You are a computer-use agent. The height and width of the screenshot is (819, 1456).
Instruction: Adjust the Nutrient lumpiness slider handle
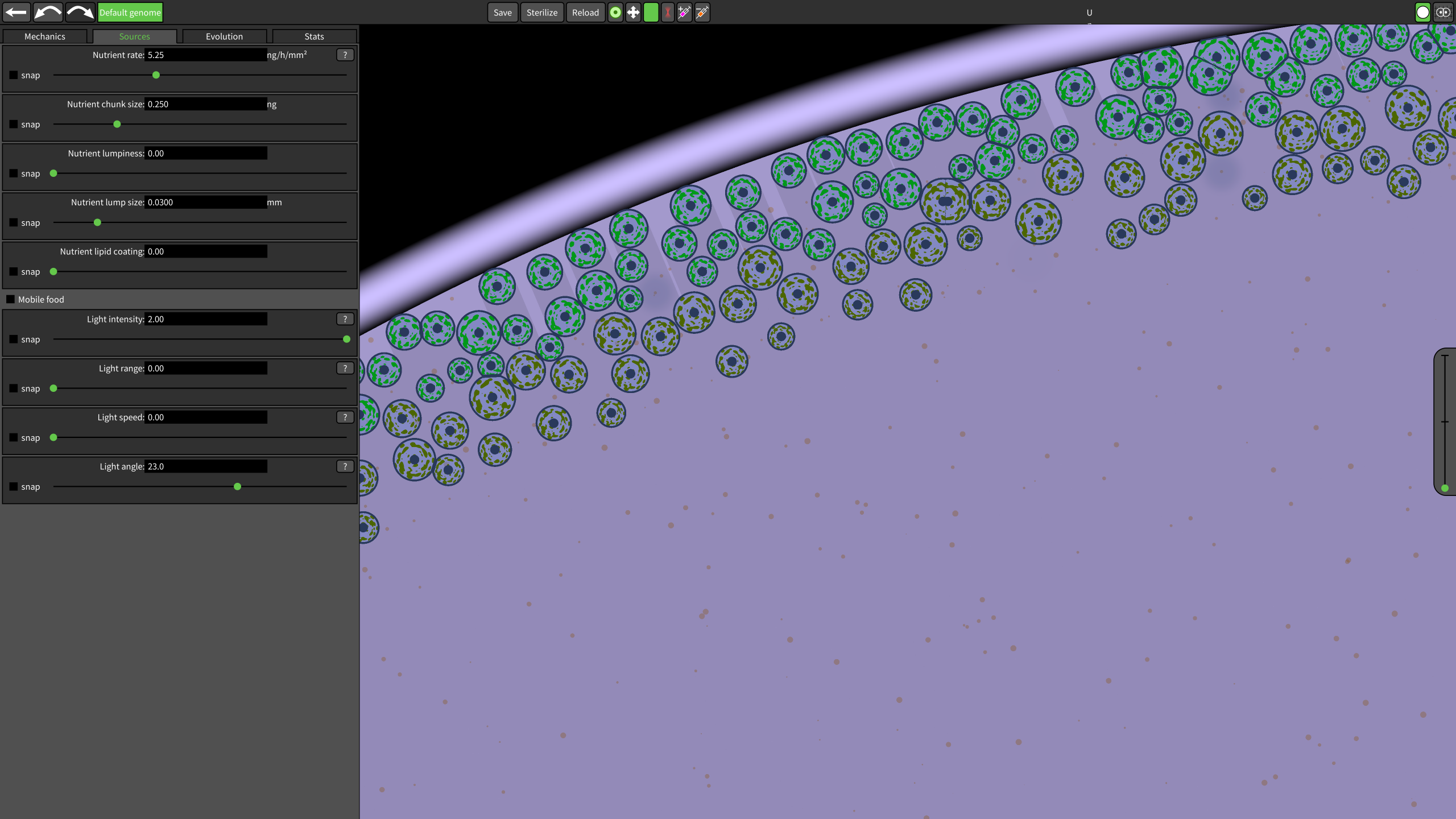click(x=53, y=173)
